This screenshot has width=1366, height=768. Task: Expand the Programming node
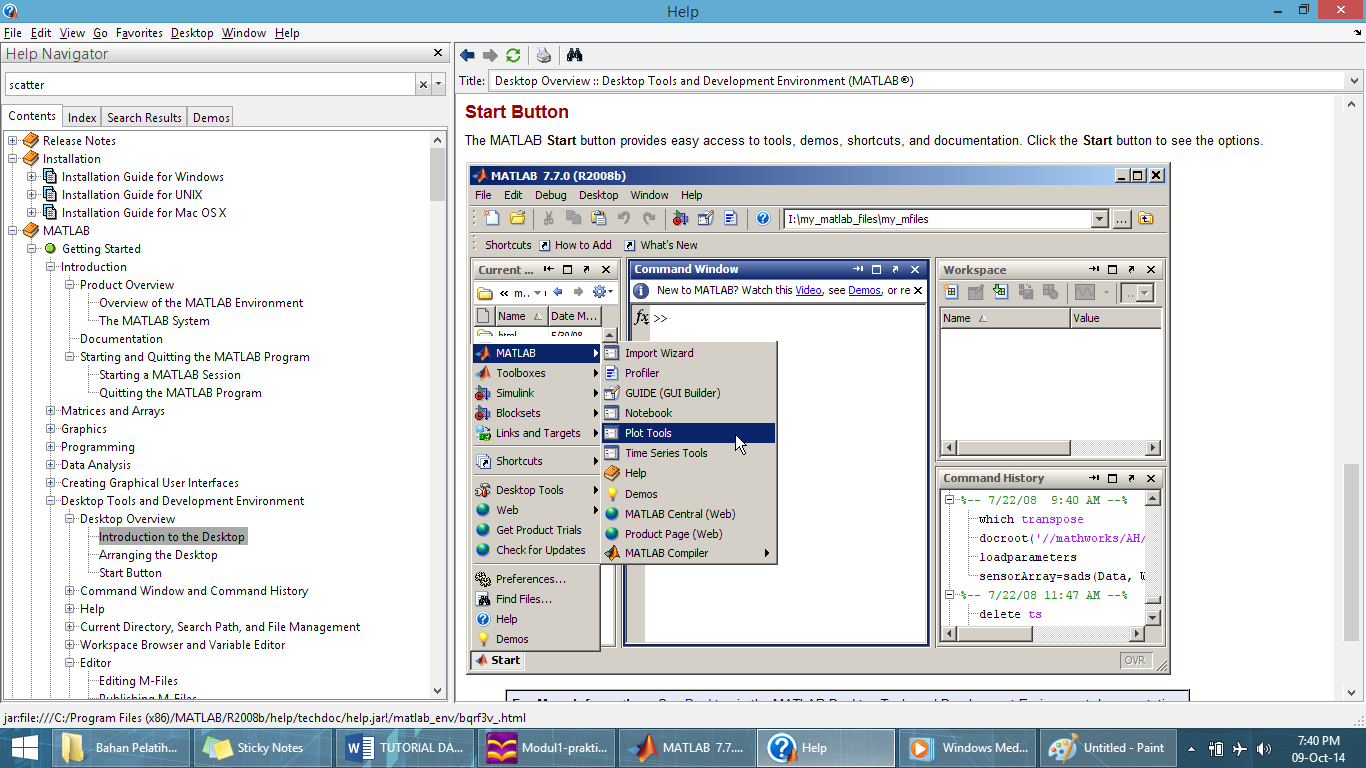pyautogui.click(x=51, y=447)
